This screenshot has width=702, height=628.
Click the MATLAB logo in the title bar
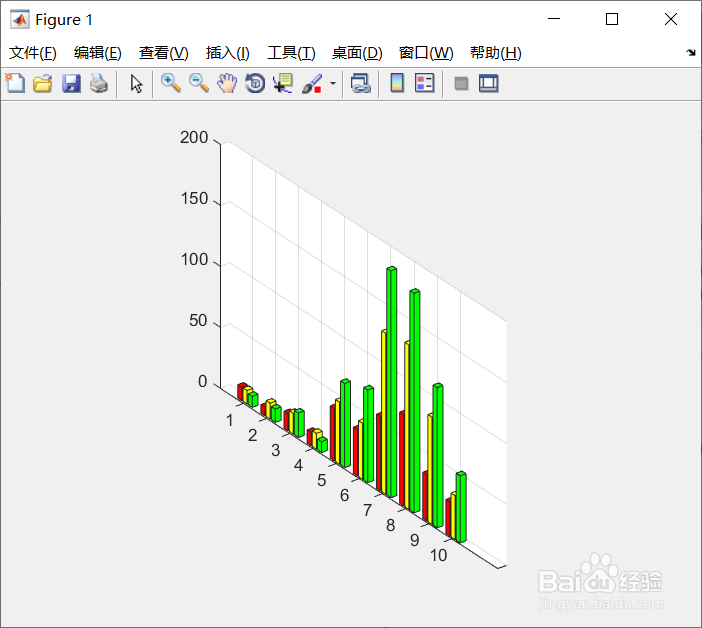tap(20, 19)
